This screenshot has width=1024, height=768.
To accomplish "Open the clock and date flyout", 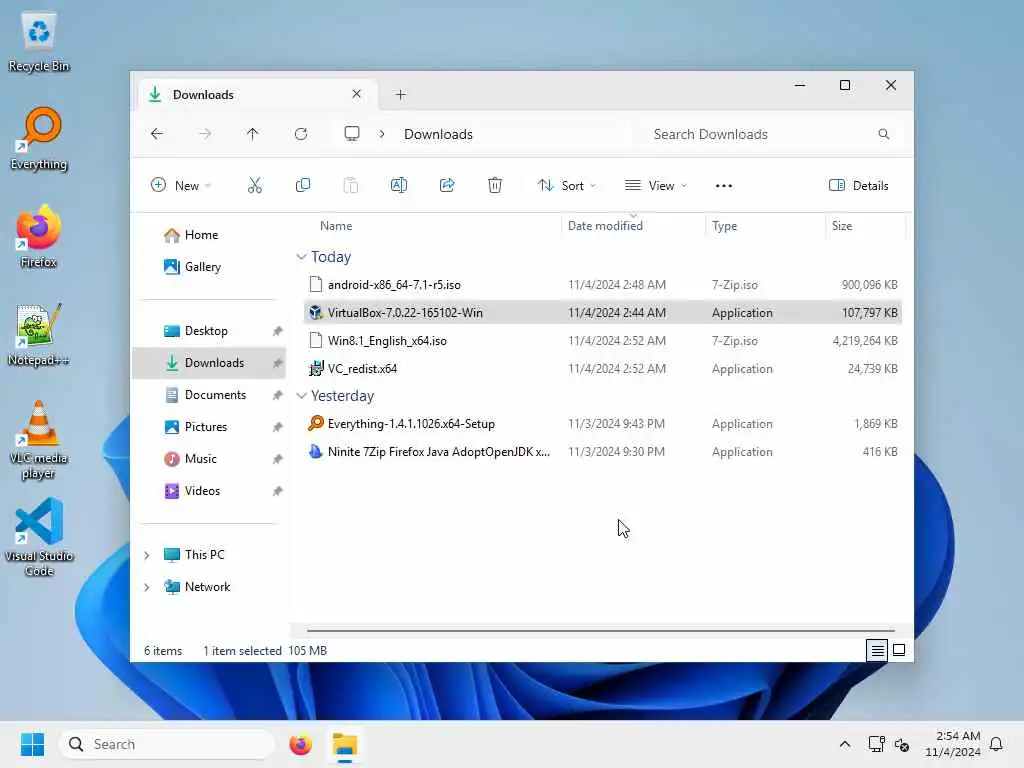I will [952, 744].
